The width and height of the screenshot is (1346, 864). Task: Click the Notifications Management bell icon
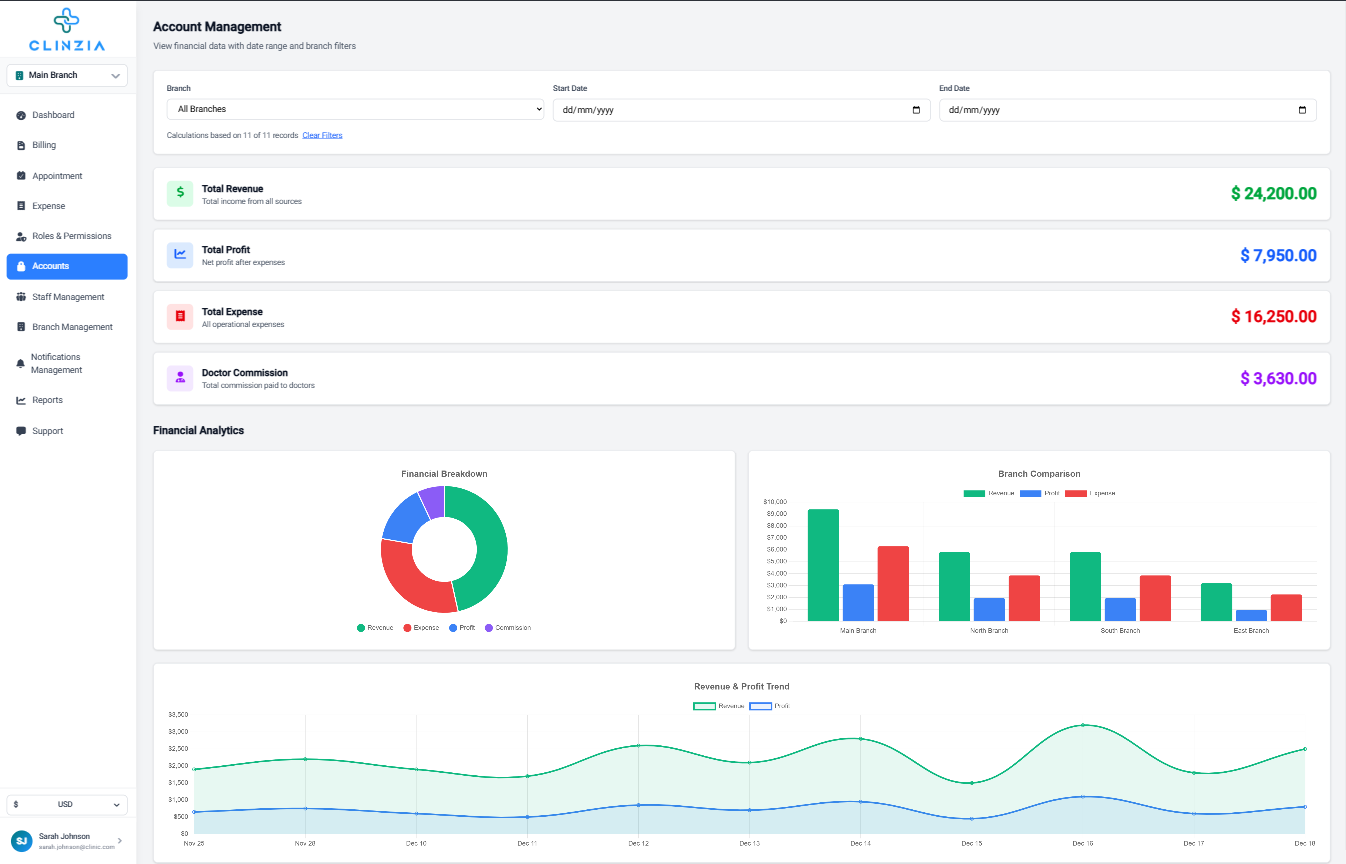[x=21, y=364]
